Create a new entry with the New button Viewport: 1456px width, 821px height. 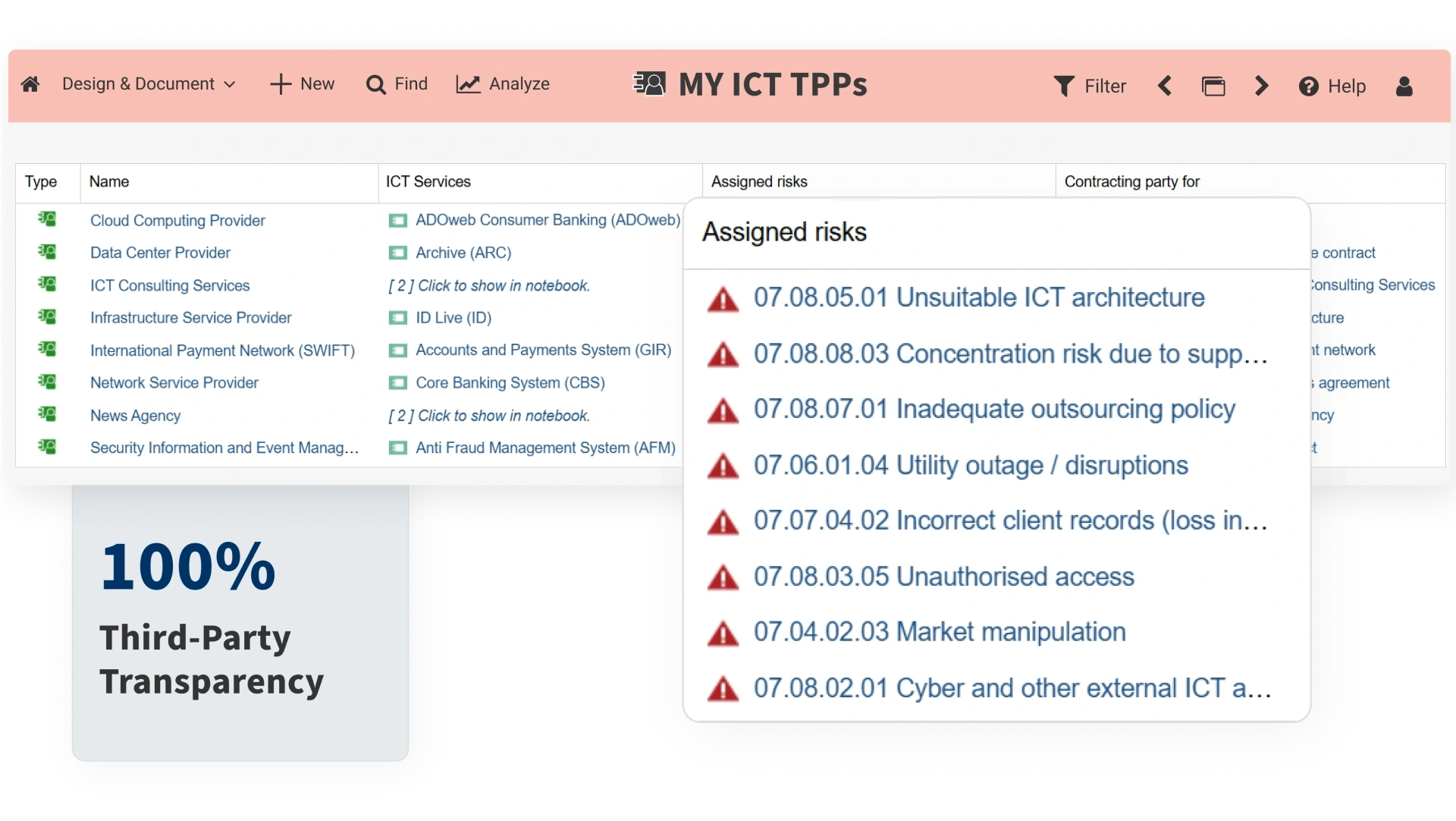tap(302, 83)
